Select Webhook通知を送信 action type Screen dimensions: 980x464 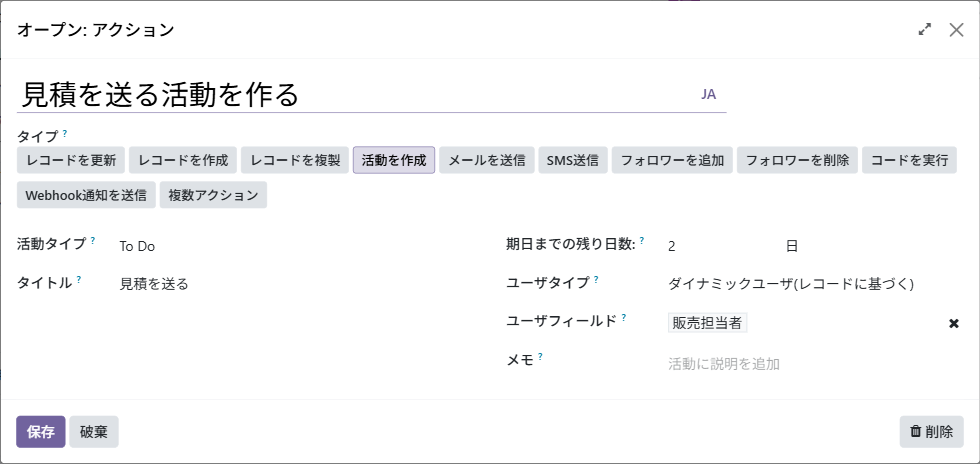click(x=86, y=195)
